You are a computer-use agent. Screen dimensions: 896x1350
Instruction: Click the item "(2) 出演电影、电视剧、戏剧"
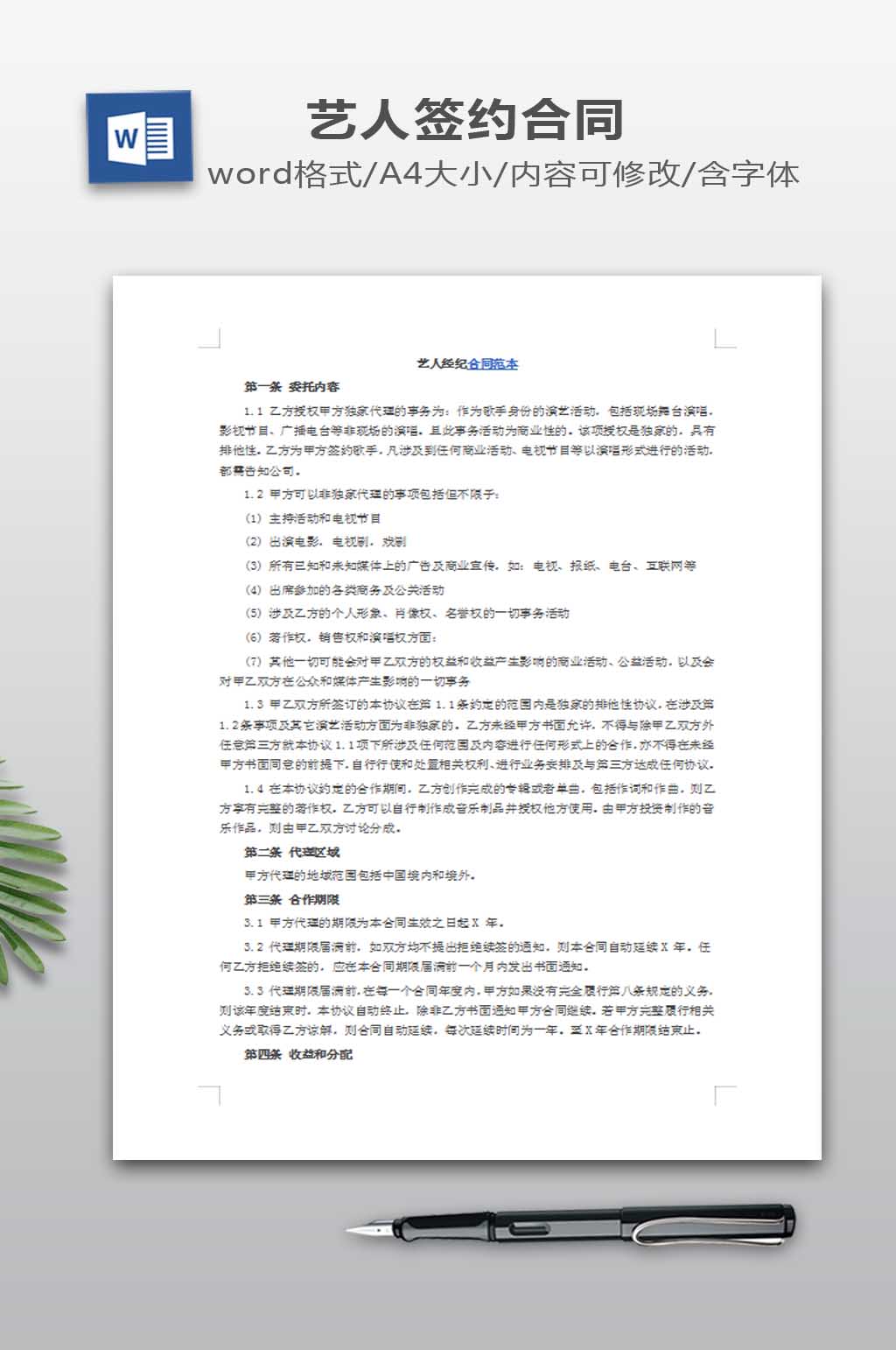325,542
